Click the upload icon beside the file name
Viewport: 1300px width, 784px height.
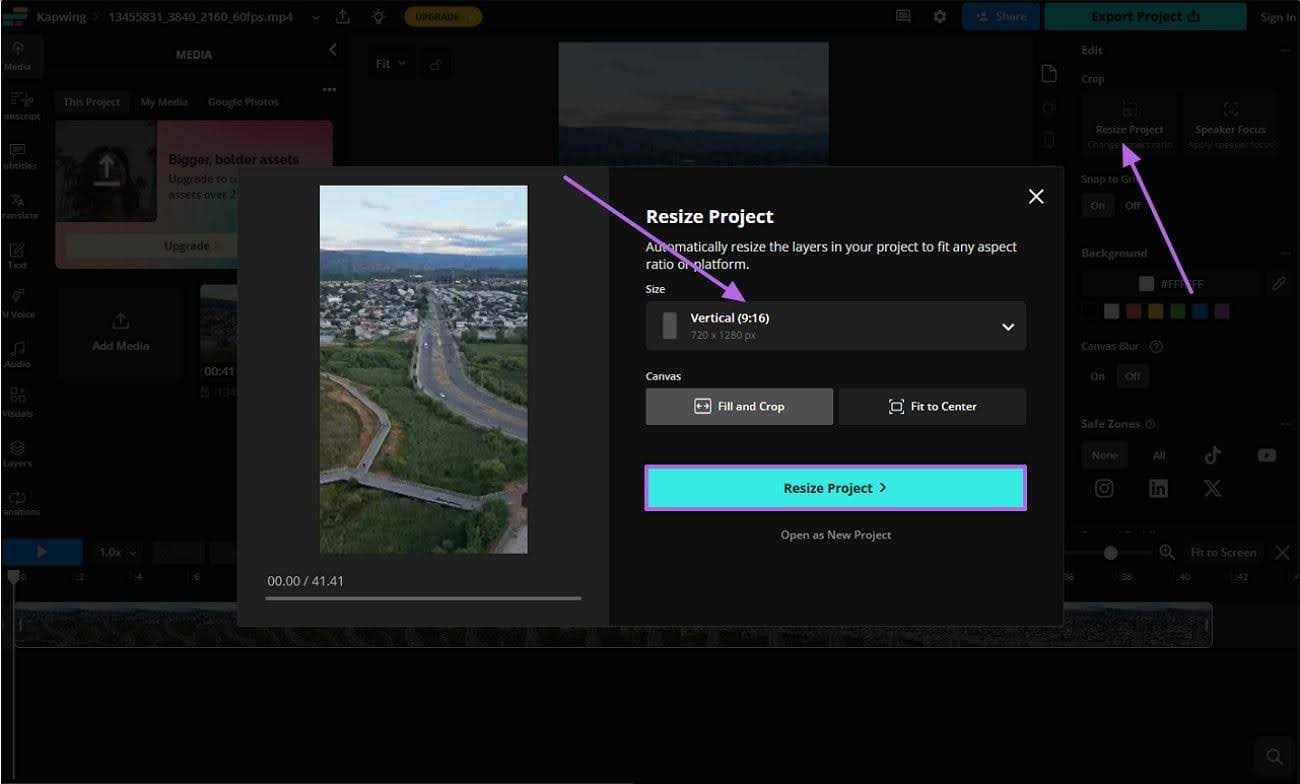pyautogui.click(x=343, y=17)
